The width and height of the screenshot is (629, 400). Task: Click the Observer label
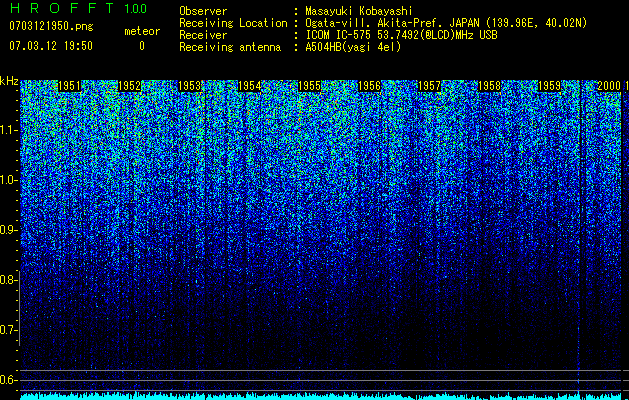pyautogui.click(x=203, y=11)
